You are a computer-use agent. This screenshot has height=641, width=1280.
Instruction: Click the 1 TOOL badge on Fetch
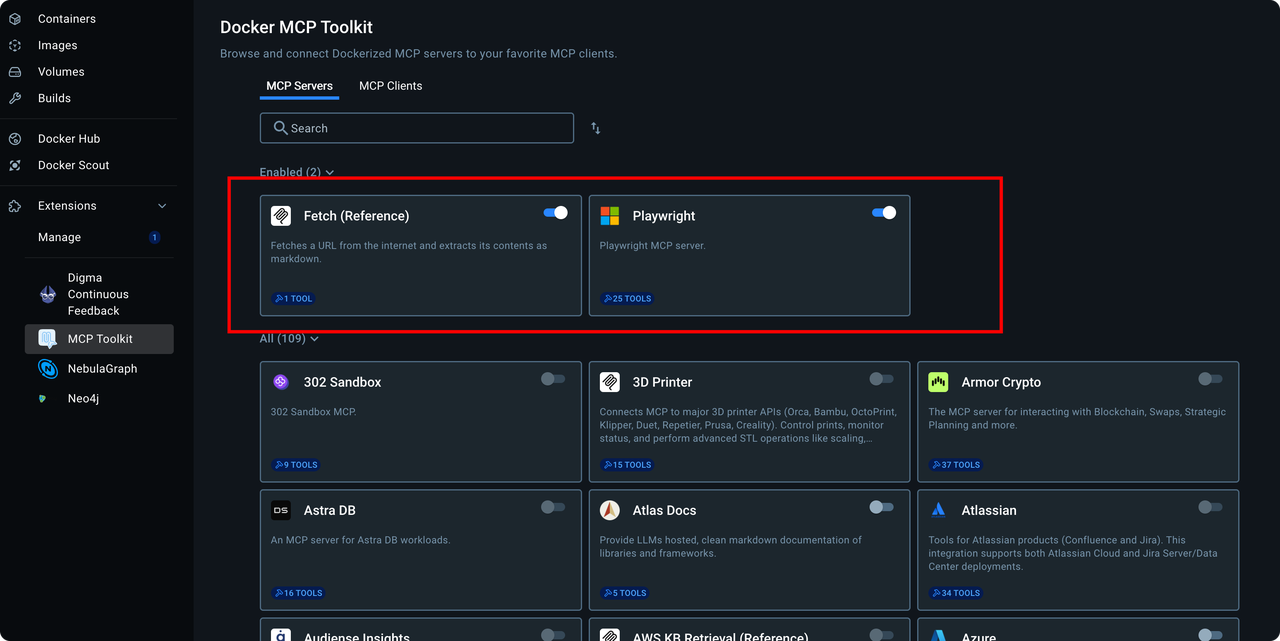coord(294,298)
